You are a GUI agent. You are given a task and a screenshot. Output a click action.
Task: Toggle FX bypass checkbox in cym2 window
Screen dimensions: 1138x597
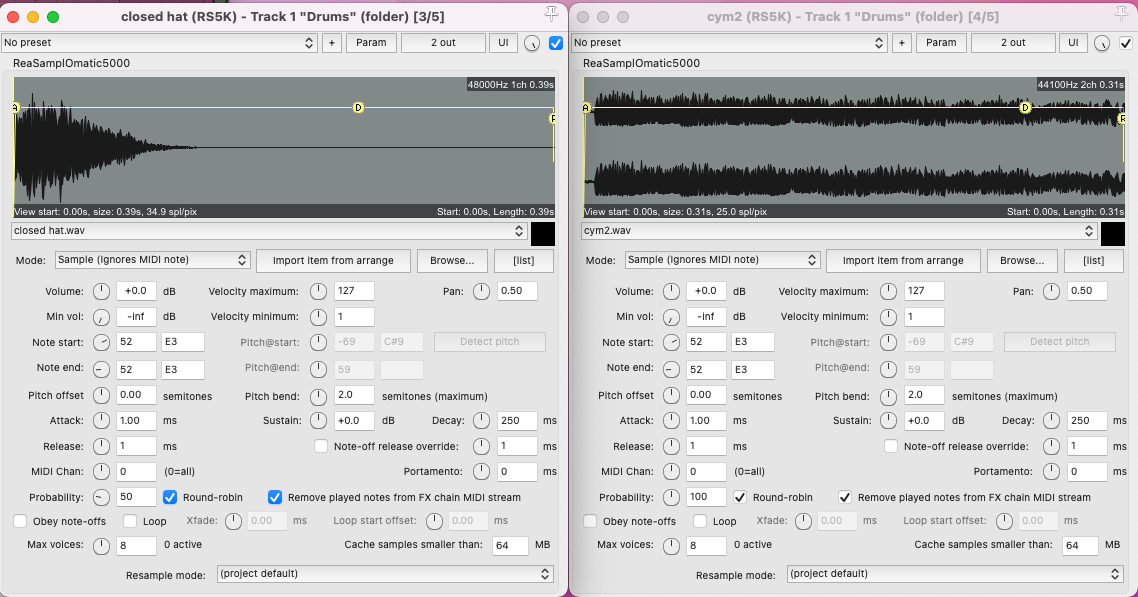pyautogui.click(x=1126, y=43)
